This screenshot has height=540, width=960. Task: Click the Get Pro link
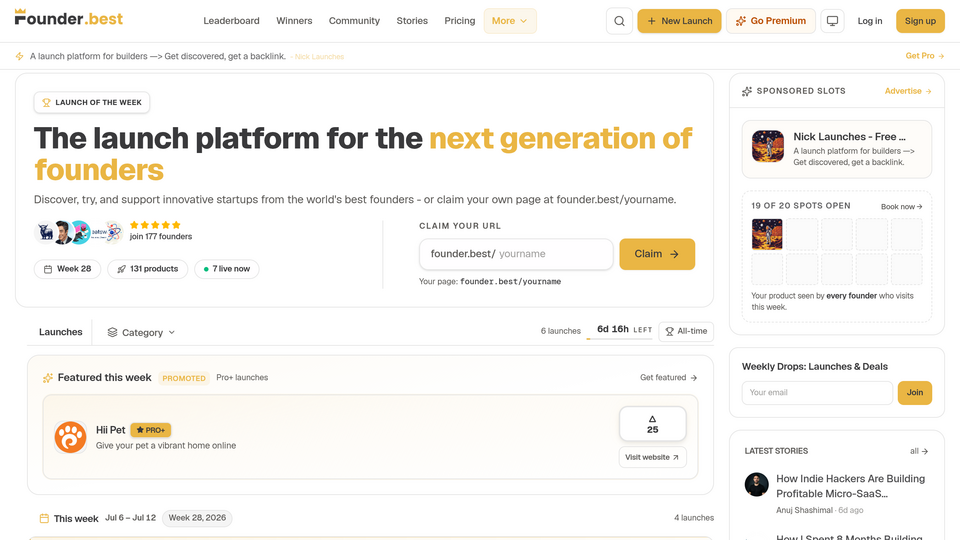[924, 56]
